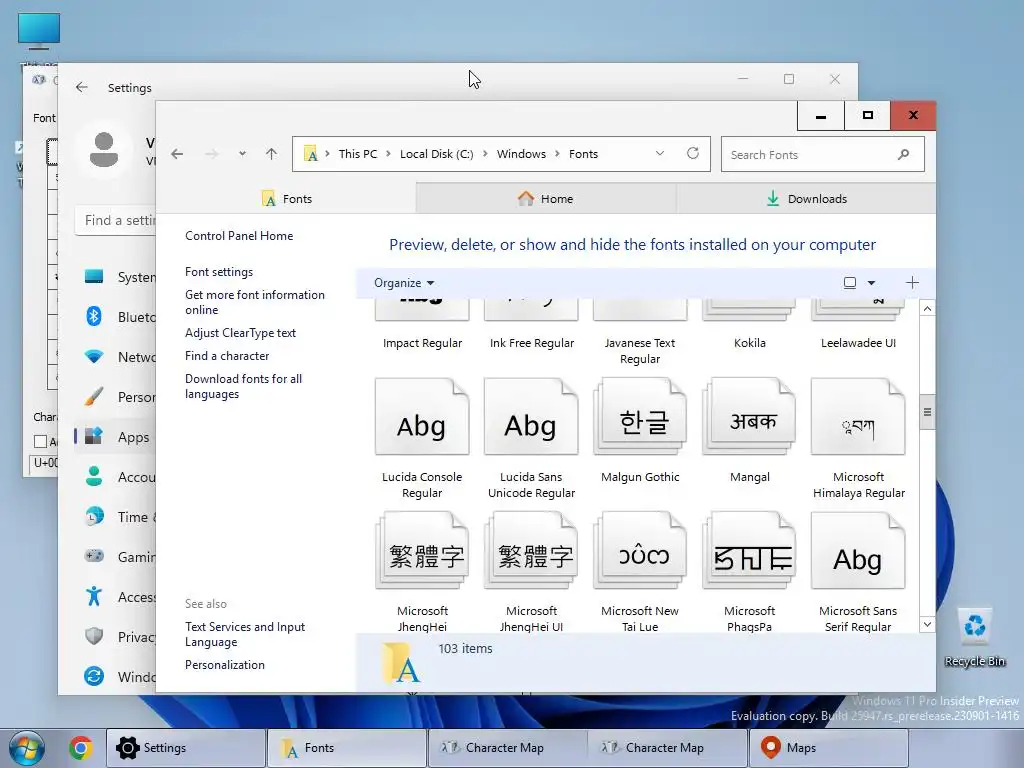Open Recycle Bin on desktop

[974, 637]
